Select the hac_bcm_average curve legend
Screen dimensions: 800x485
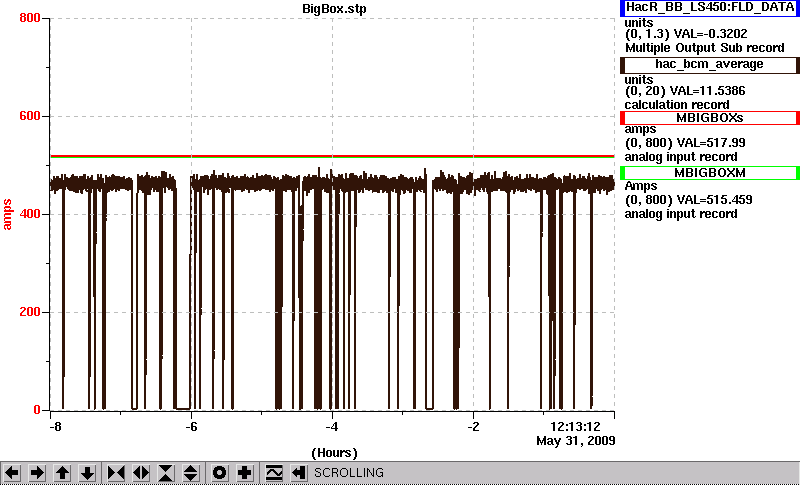click(710, 64)
